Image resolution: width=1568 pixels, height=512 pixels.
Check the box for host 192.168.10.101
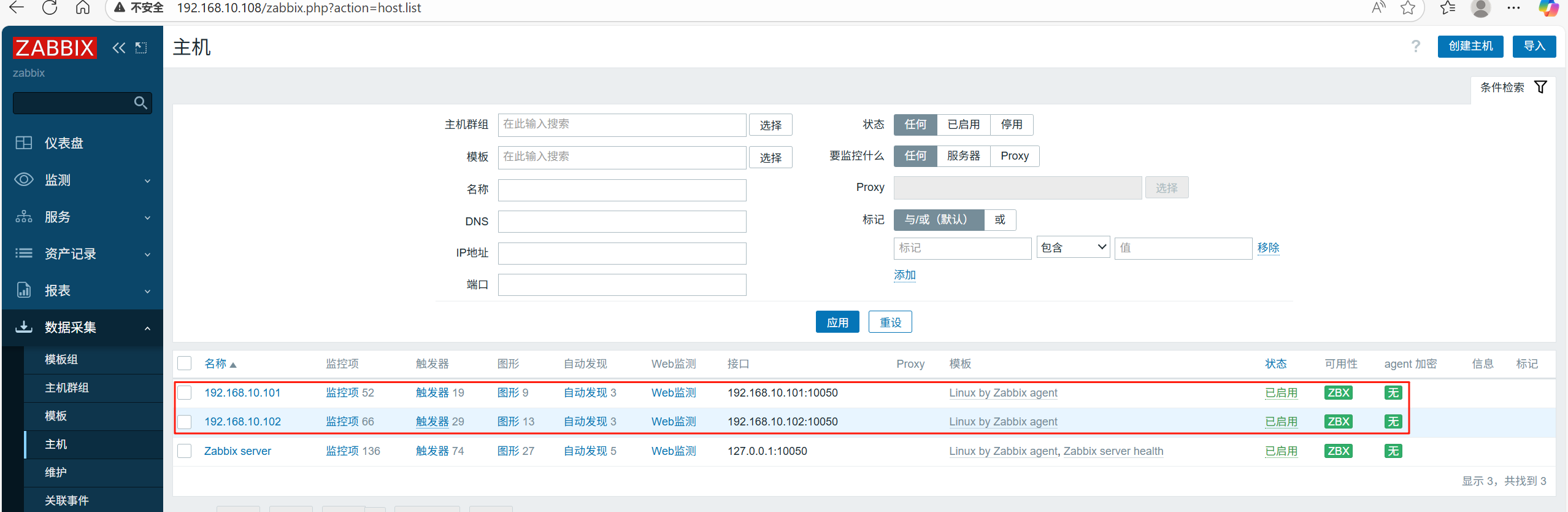tap(184, 393)
